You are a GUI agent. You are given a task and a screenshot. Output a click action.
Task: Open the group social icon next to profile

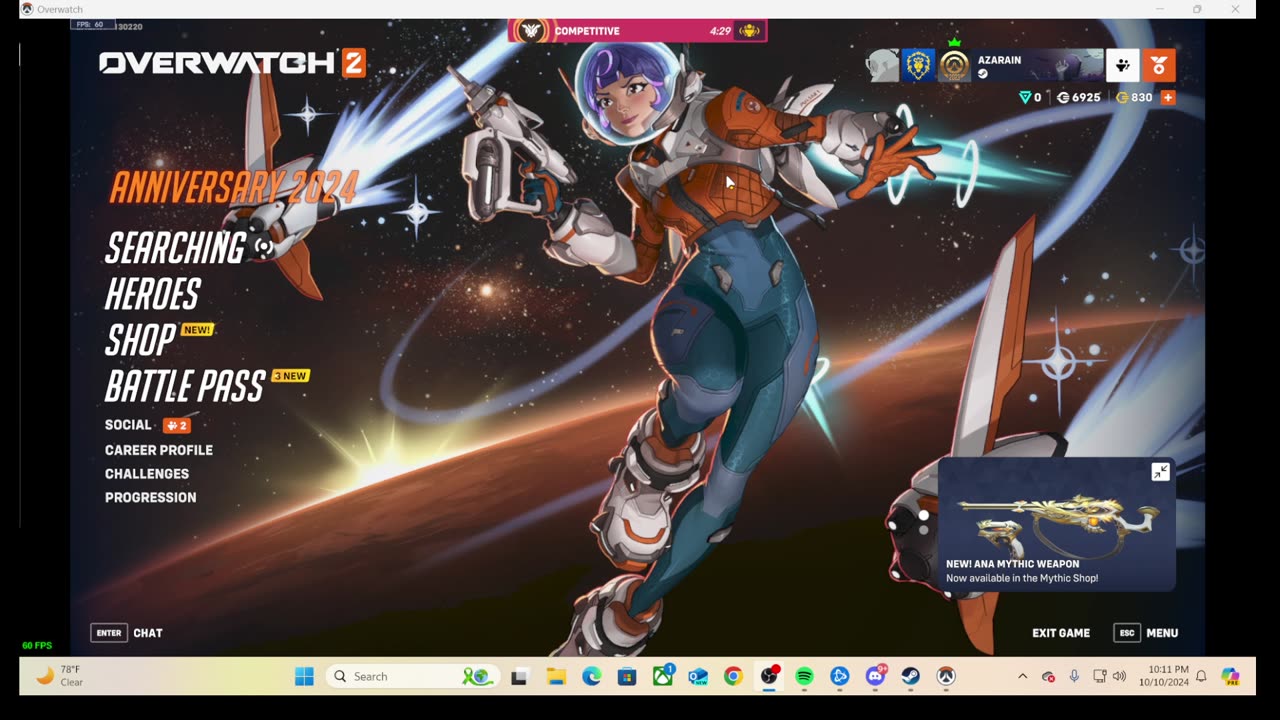(1122, 66)
